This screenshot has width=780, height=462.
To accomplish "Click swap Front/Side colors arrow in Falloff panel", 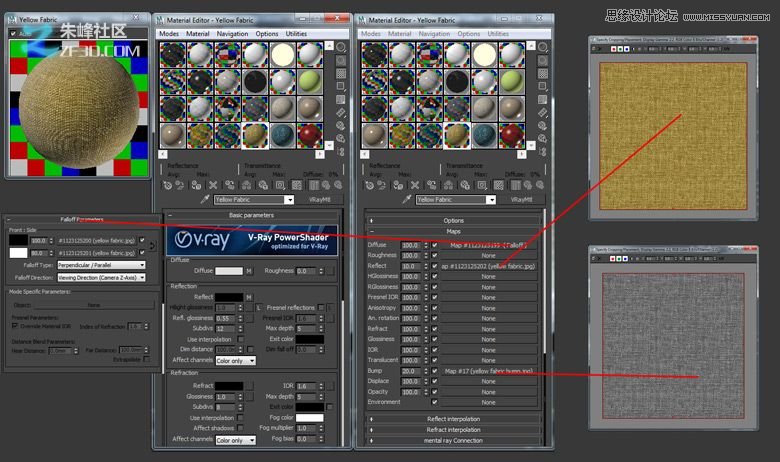I will [152, 246].
